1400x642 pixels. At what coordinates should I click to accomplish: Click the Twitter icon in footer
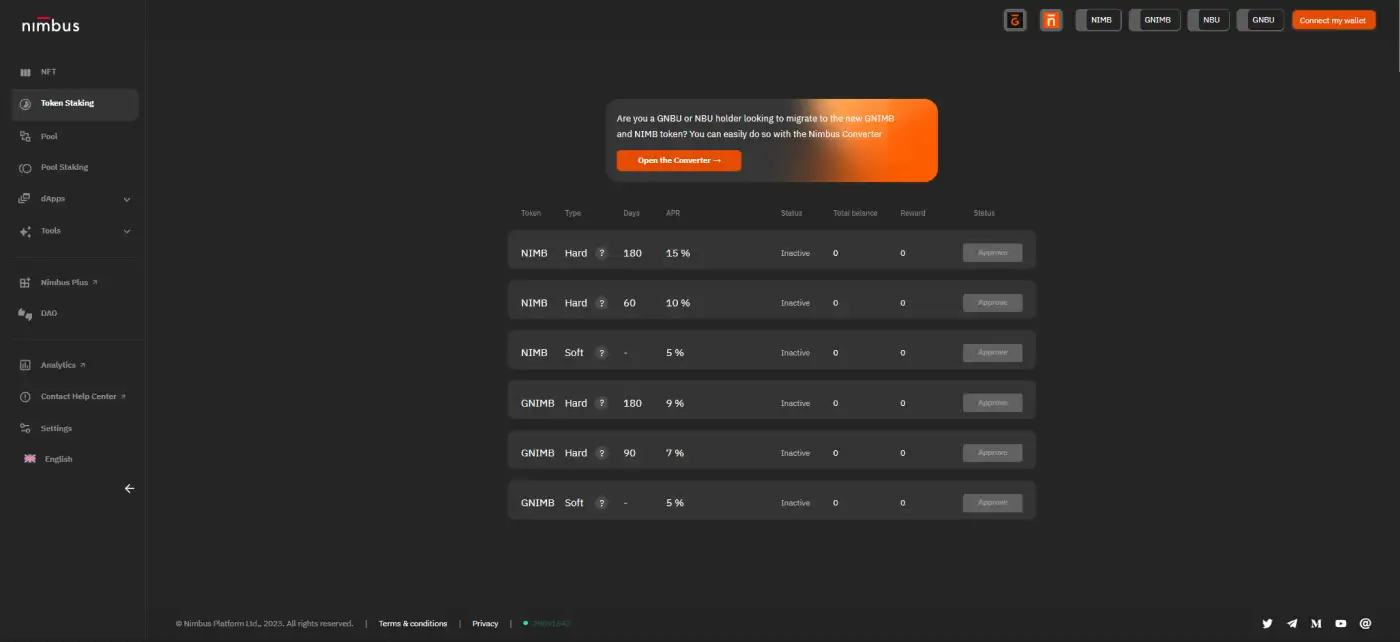1267,623
